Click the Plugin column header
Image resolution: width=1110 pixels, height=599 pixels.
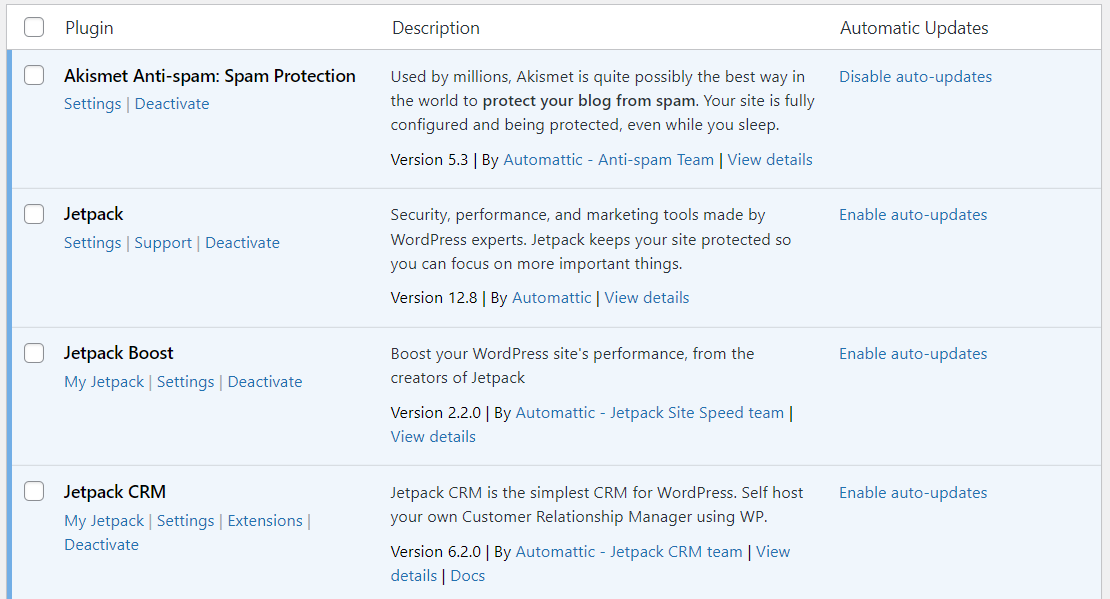89,27
